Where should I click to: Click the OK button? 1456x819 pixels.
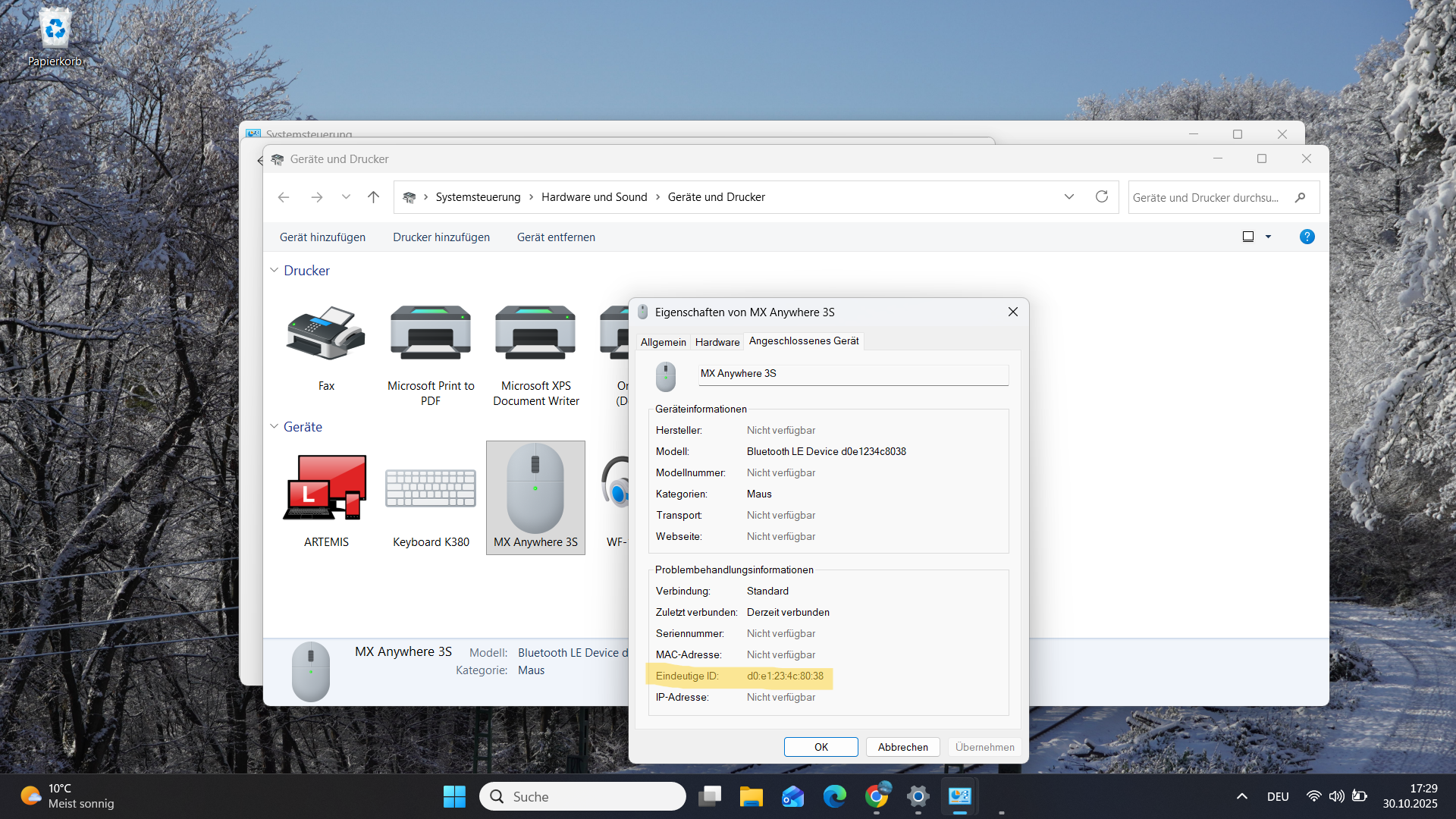(x=821, y=747)
